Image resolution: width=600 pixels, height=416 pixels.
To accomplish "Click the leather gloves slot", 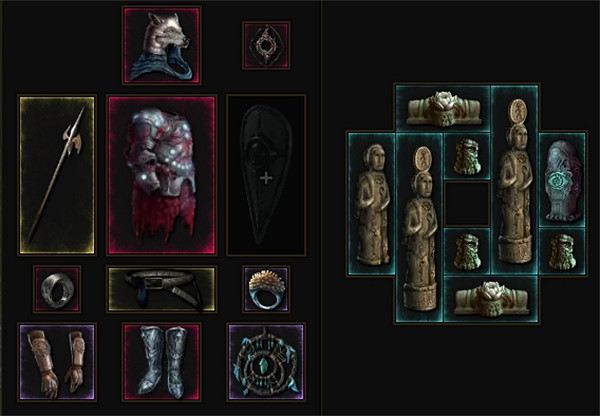I will tap(57, 362).
